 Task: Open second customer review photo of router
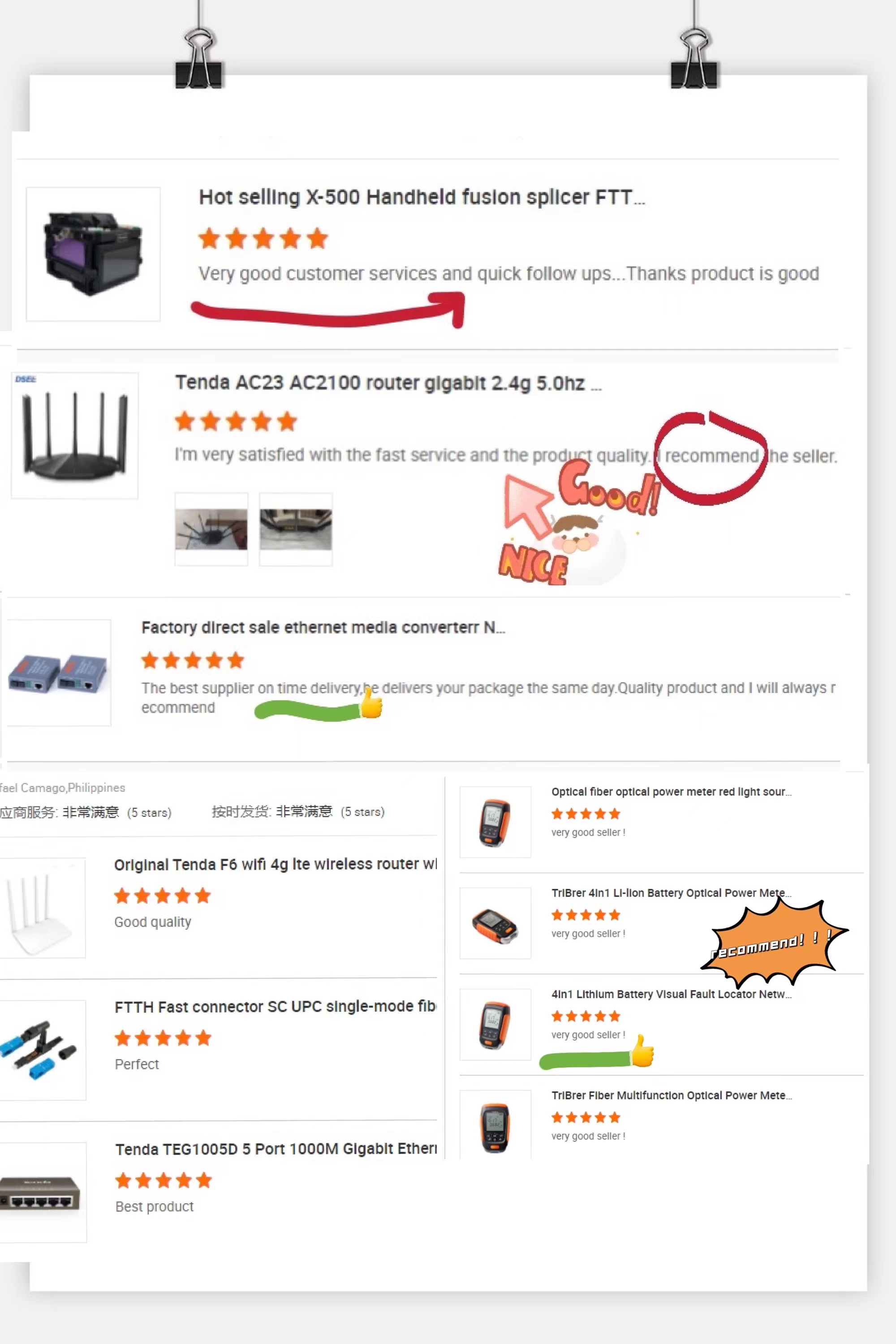[296, 529]
